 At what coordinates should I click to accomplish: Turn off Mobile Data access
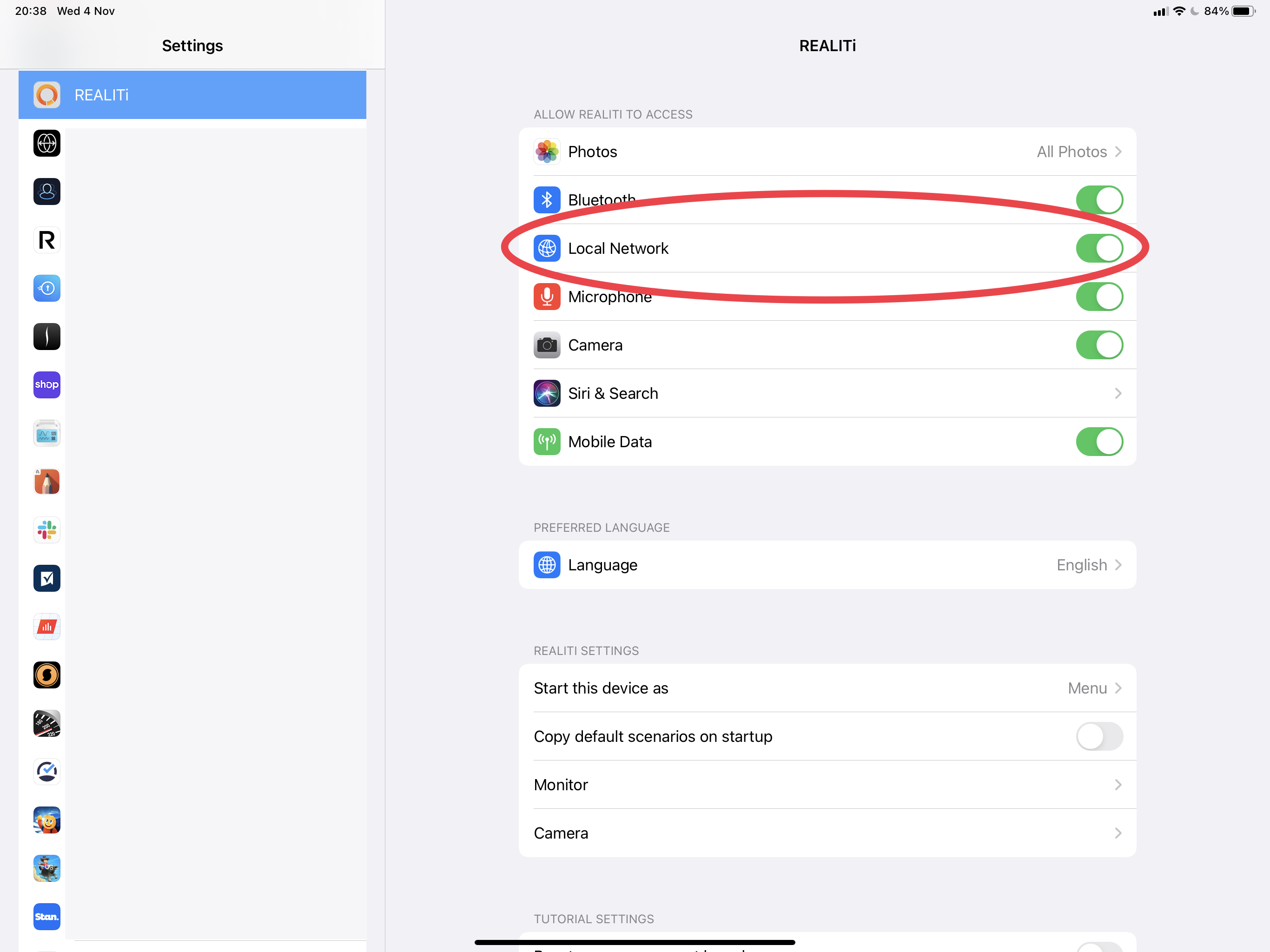(1099, 442)
